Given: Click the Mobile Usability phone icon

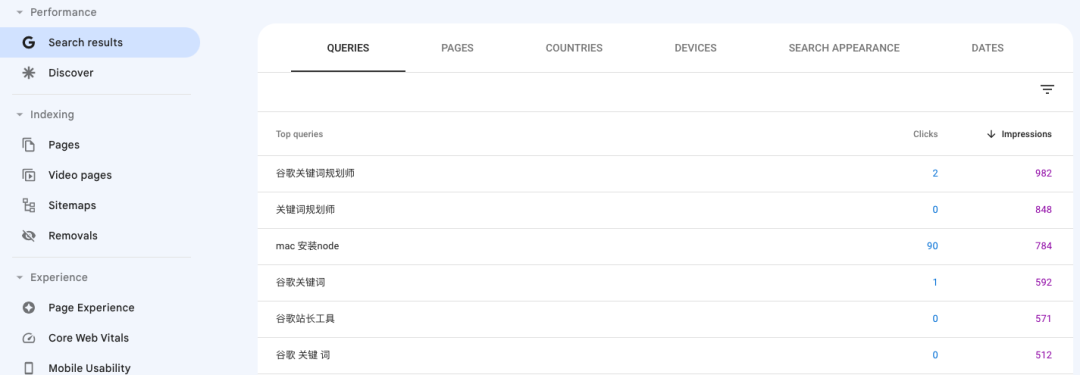Looking at the screenshot, I should pyautogui.click(x=28, y=368).
